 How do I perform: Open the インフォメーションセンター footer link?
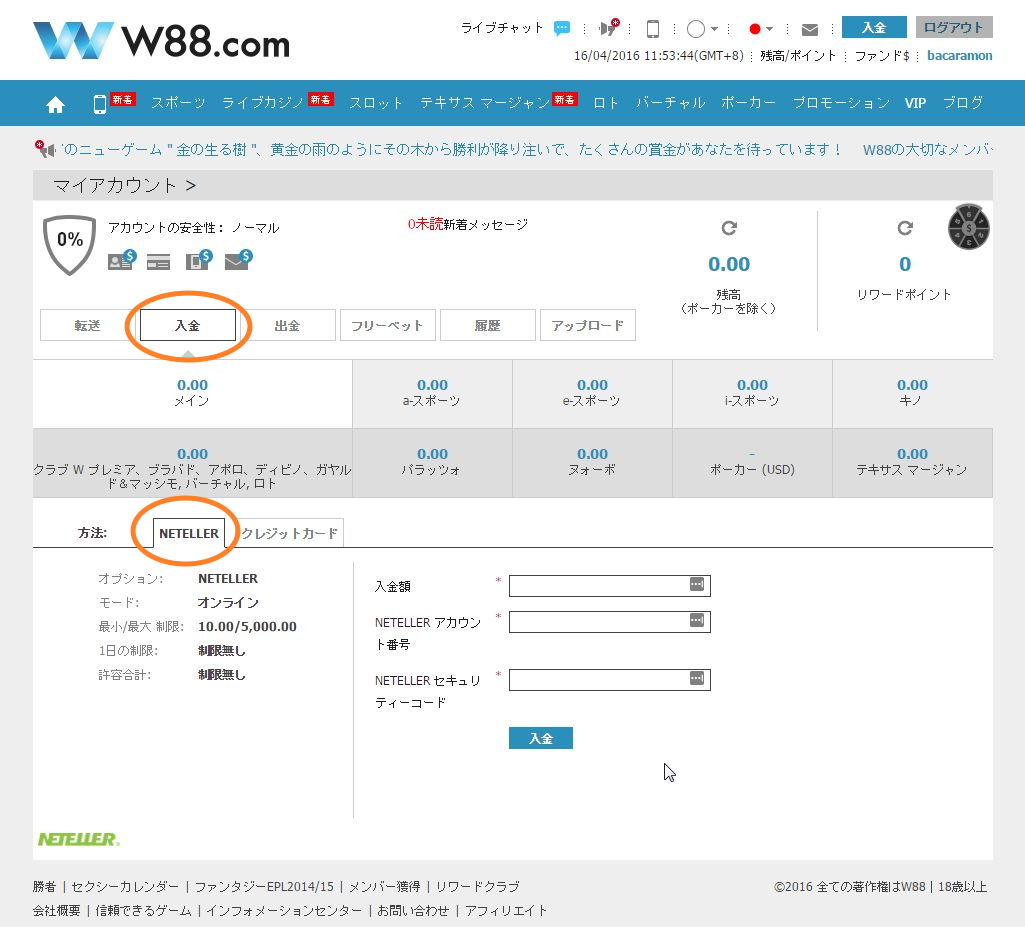coord(284,911)
